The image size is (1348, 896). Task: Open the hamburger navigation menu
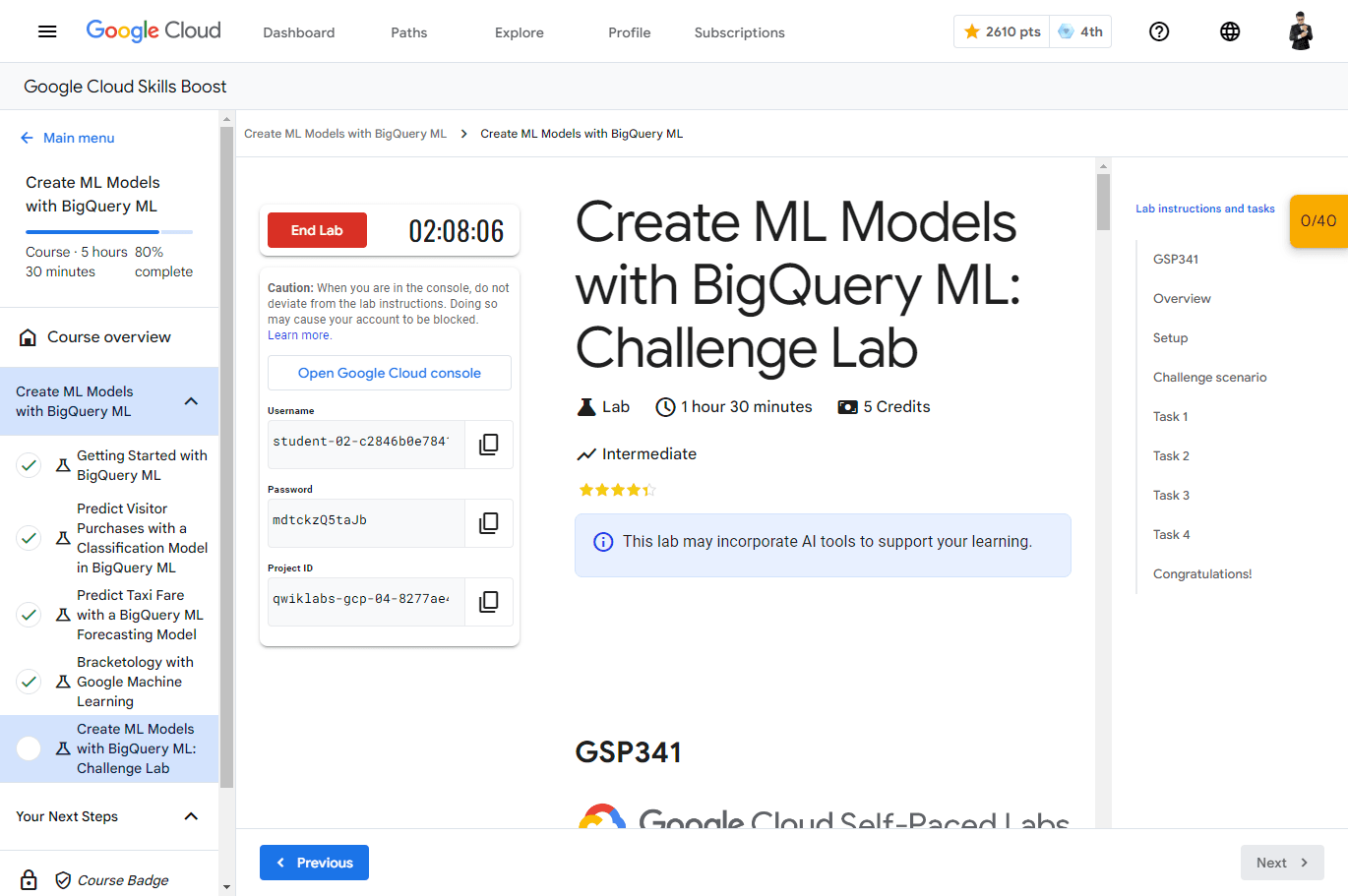[47, 31]
